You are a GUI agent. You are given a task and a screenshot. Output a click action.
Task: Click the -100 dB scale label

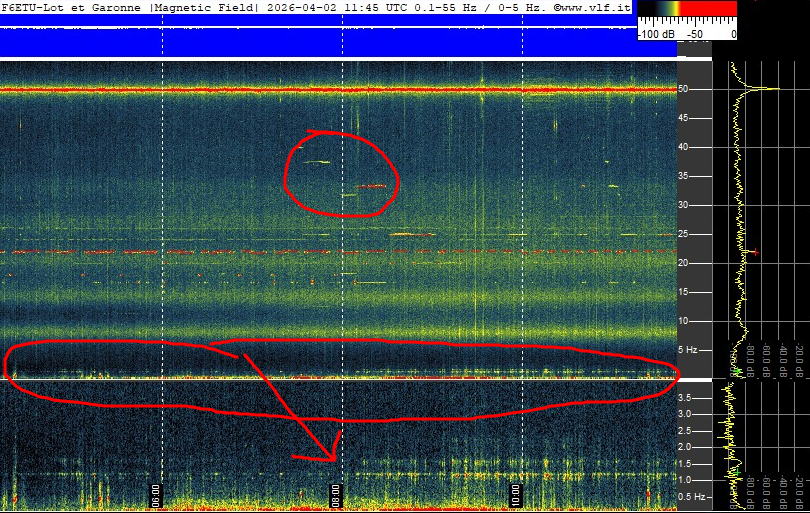[x=656, y=33]
